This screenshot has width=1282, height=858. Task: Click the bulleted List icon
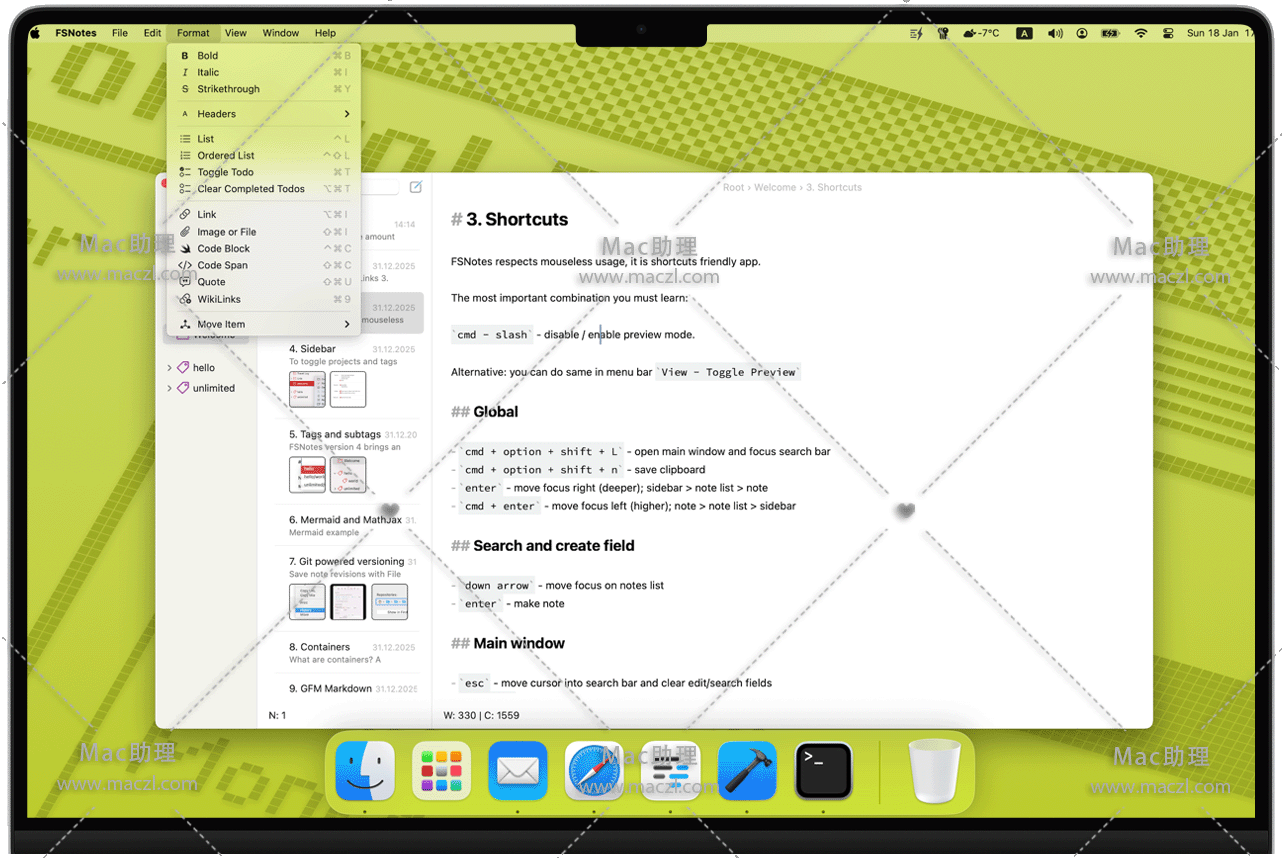click(x=185, y=139)
